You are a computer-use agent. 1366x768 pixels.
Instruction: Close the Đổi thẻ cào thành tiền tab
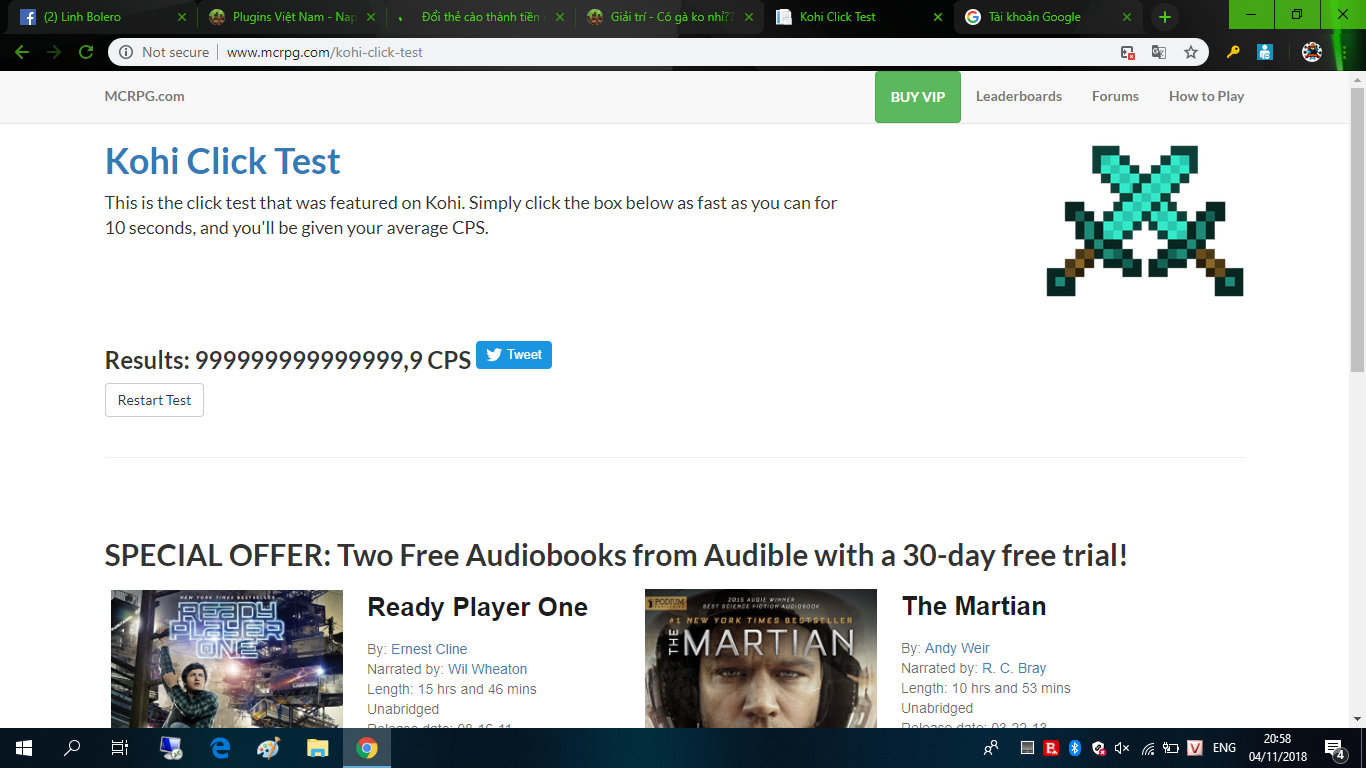point(559,17)
